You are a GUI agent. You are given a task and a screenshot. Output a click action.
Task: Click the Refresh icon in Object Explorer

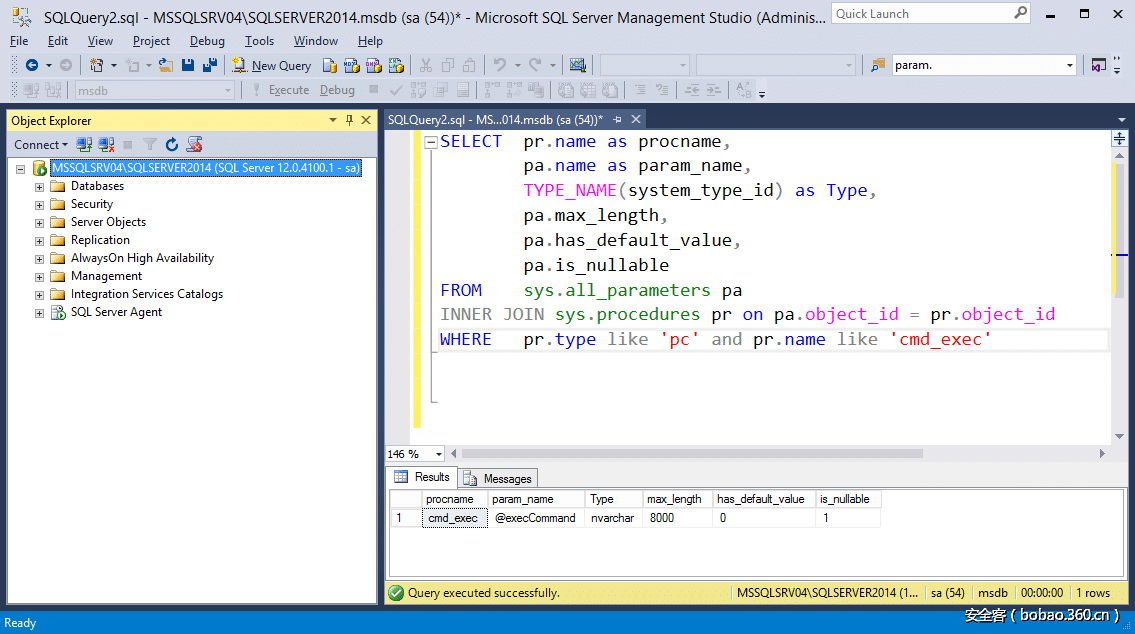point(172,145)
